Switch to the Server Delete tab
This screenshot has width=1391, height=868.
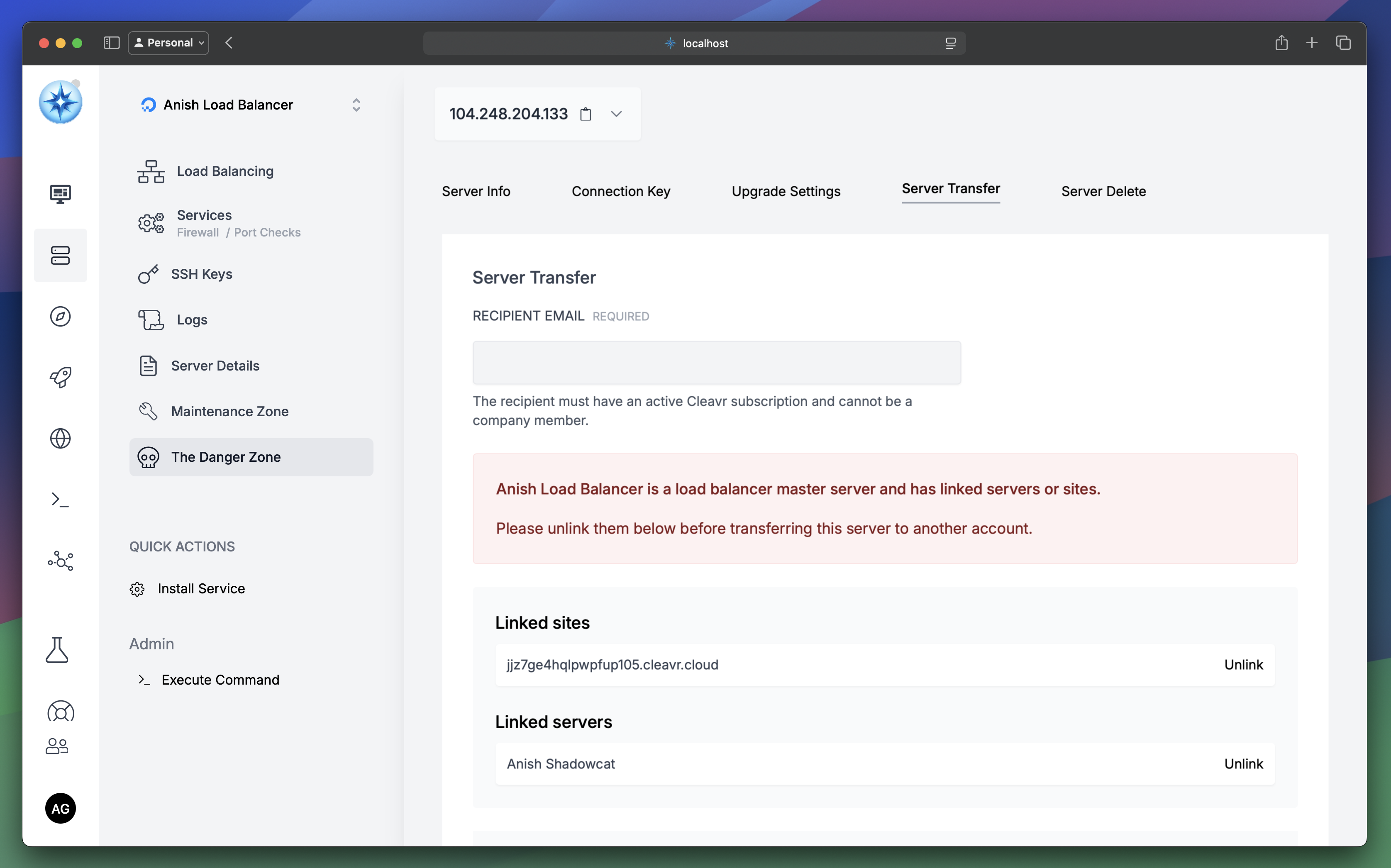pos(1103,191)
